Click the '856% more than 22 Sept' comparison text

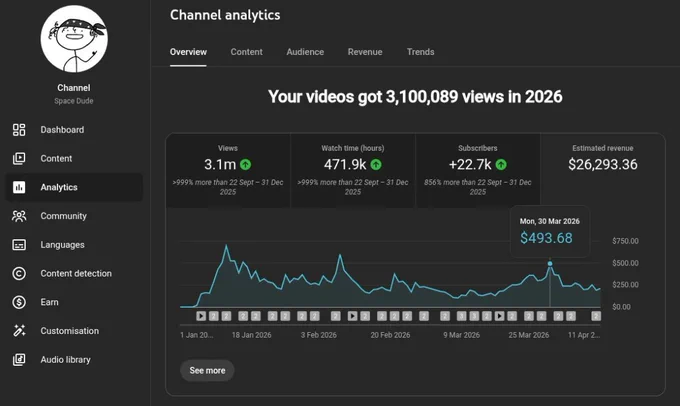click(x=477, y=187)
